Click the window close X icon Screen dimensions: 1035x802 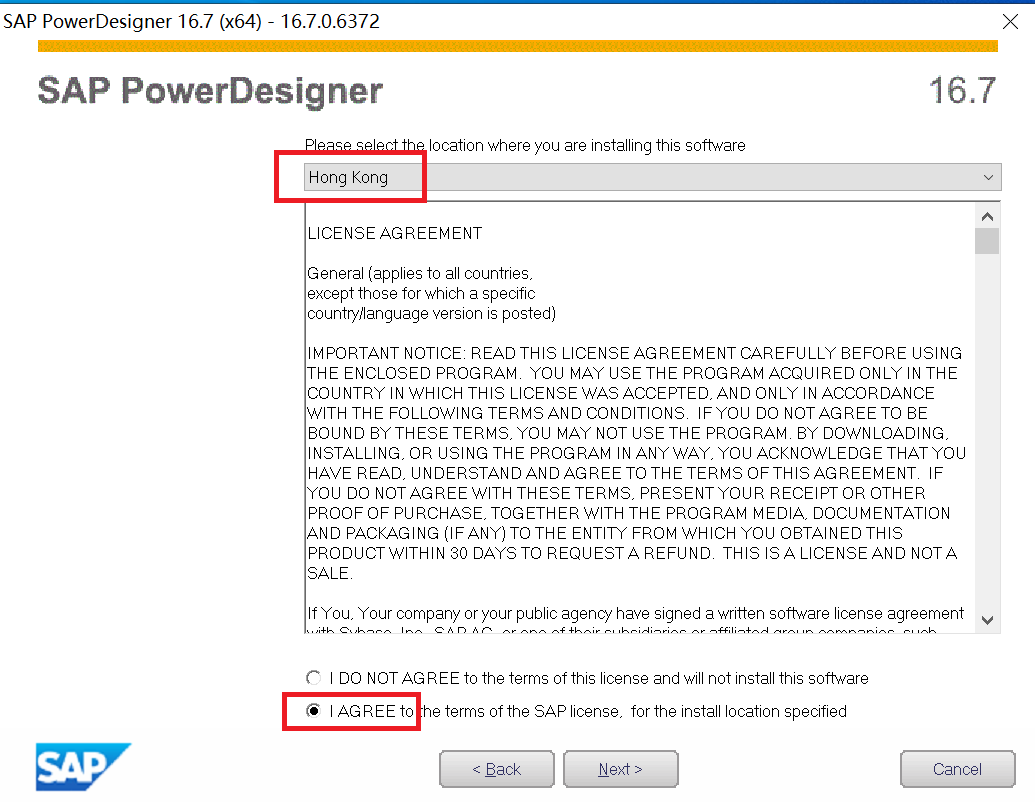click(1010, 21)
